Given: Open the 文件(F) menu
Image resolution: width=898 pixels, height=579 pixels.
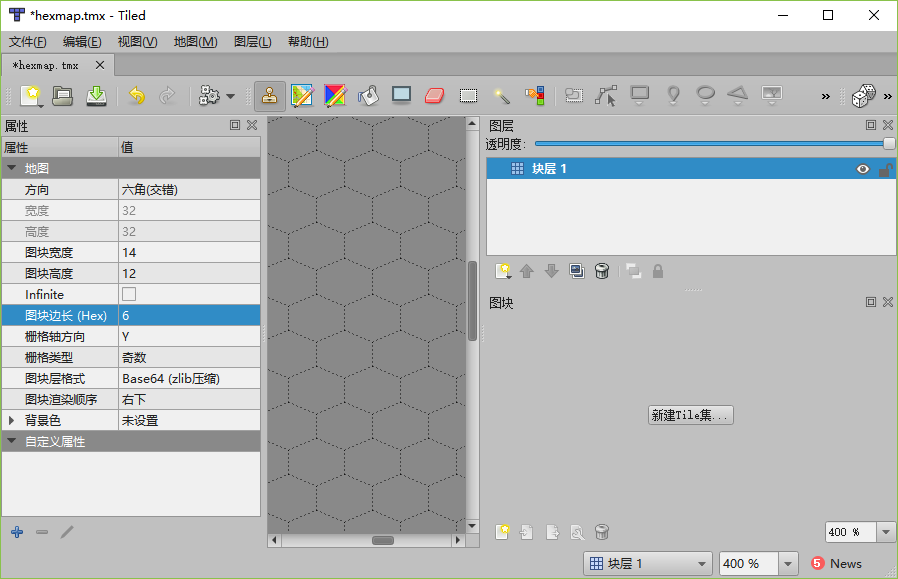Looking at the screenshot, I should (27, 42).
